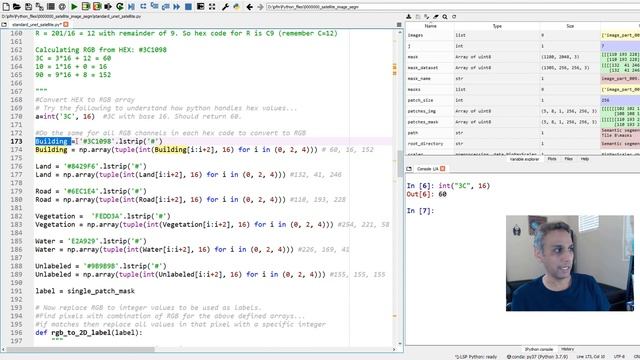Toggle fullscreen mode icon
The image size is (640, 360).
click(x=212, y=7)
